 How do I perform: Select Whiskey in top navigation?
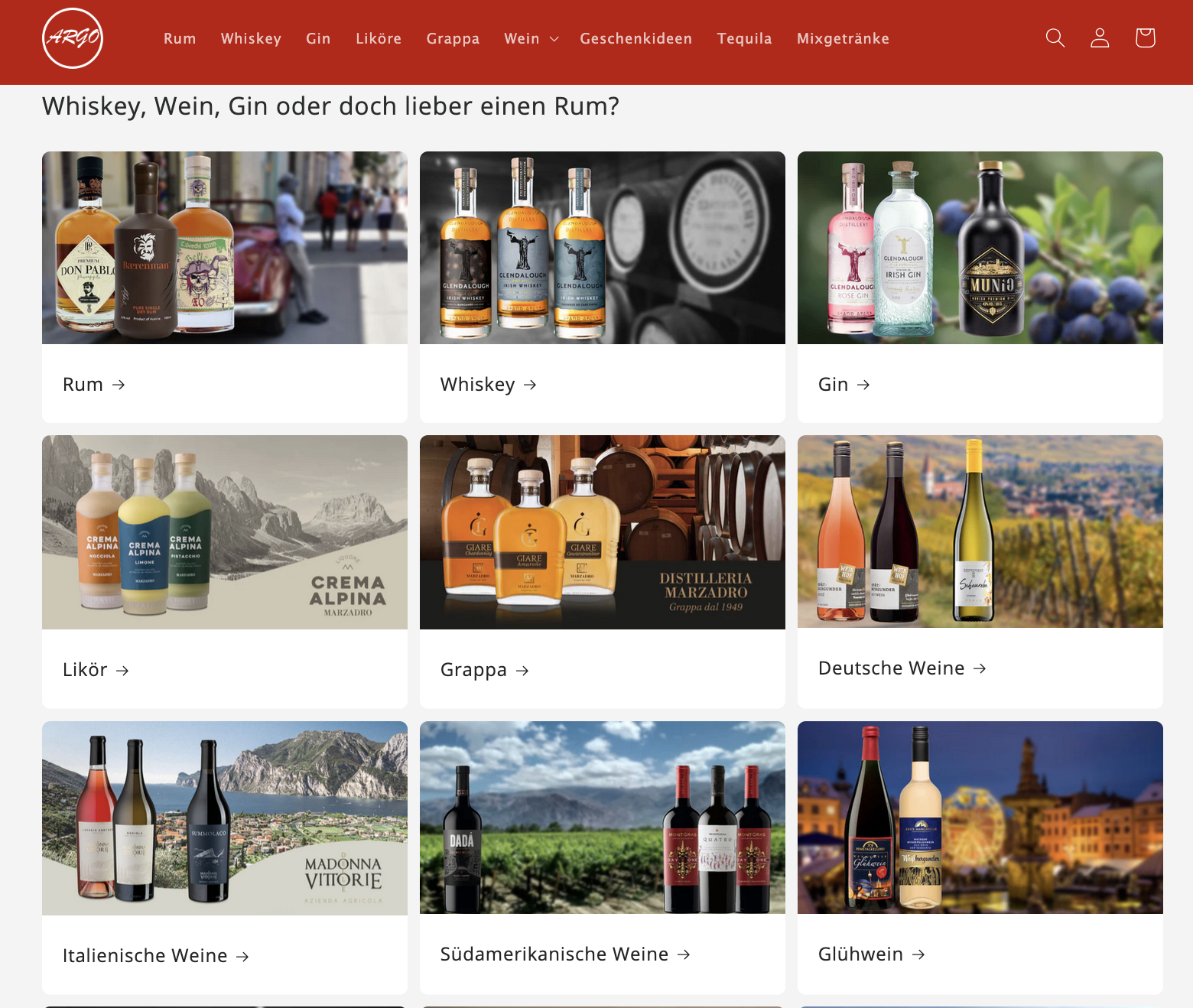[251, 39]
